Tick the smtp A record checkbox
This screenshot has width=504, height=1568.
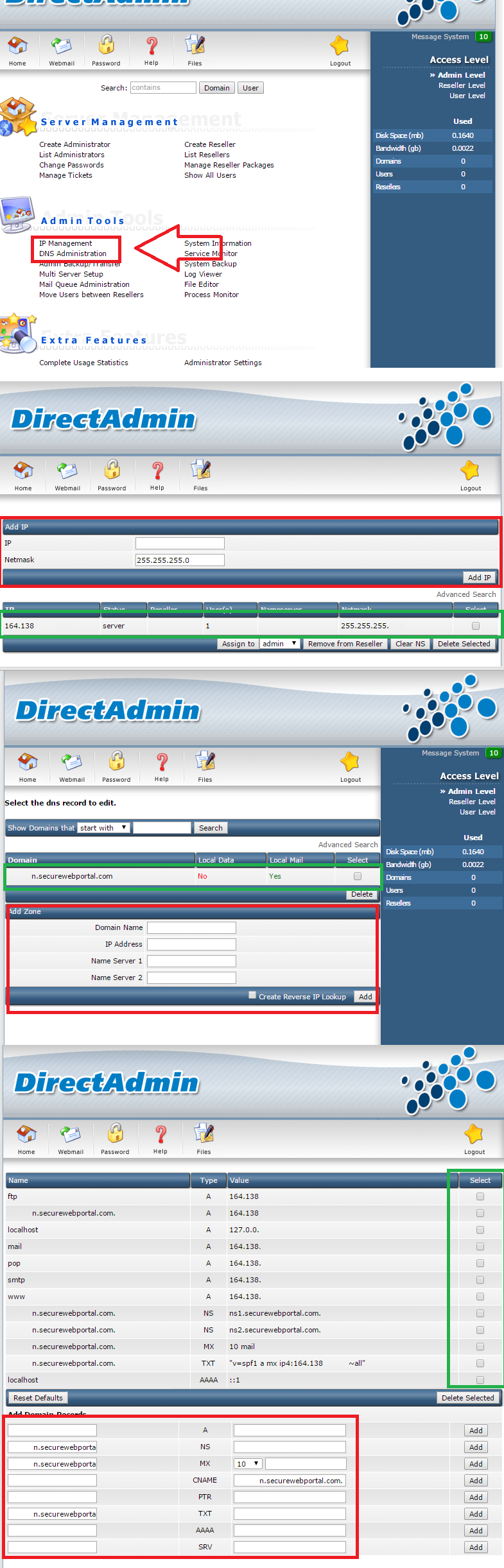pos(480,1280)
